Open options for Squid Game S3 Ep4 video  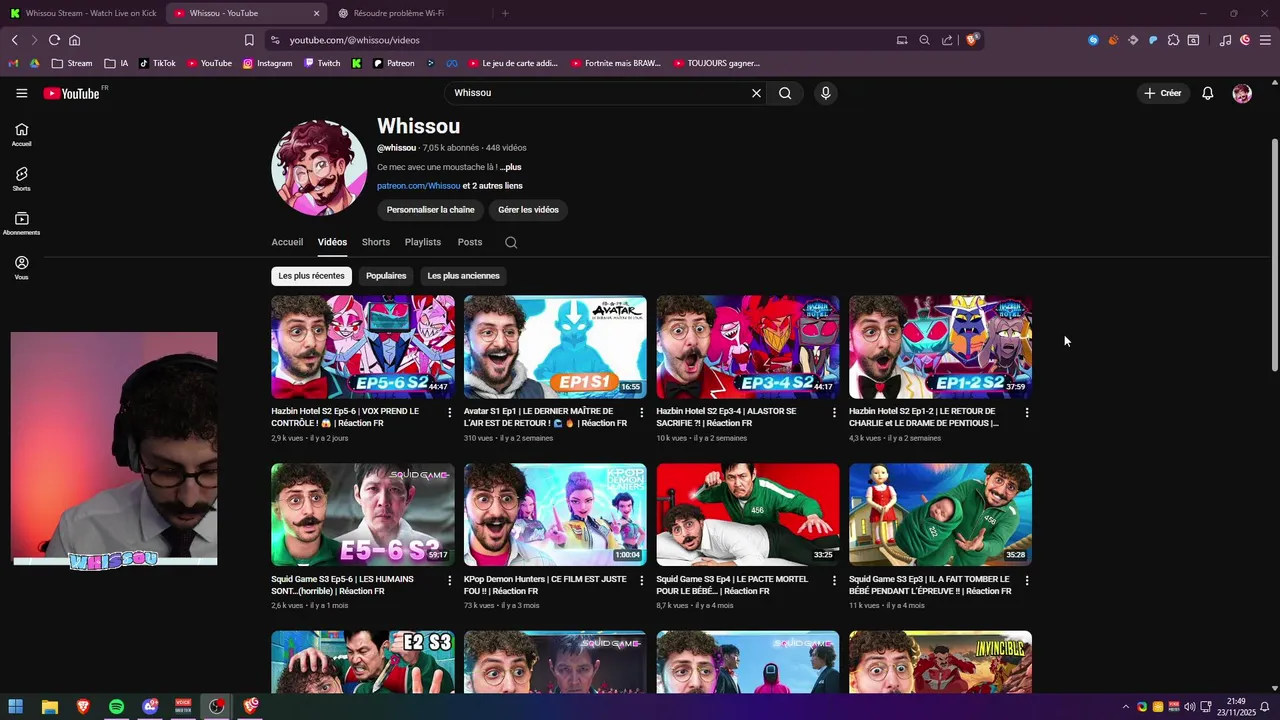(x=834, y=580)
